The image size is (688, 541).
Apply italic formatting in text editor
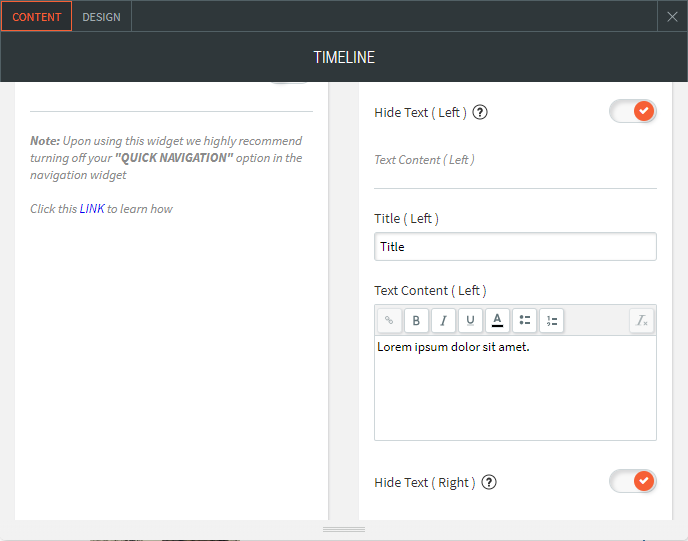pos(443,320)
